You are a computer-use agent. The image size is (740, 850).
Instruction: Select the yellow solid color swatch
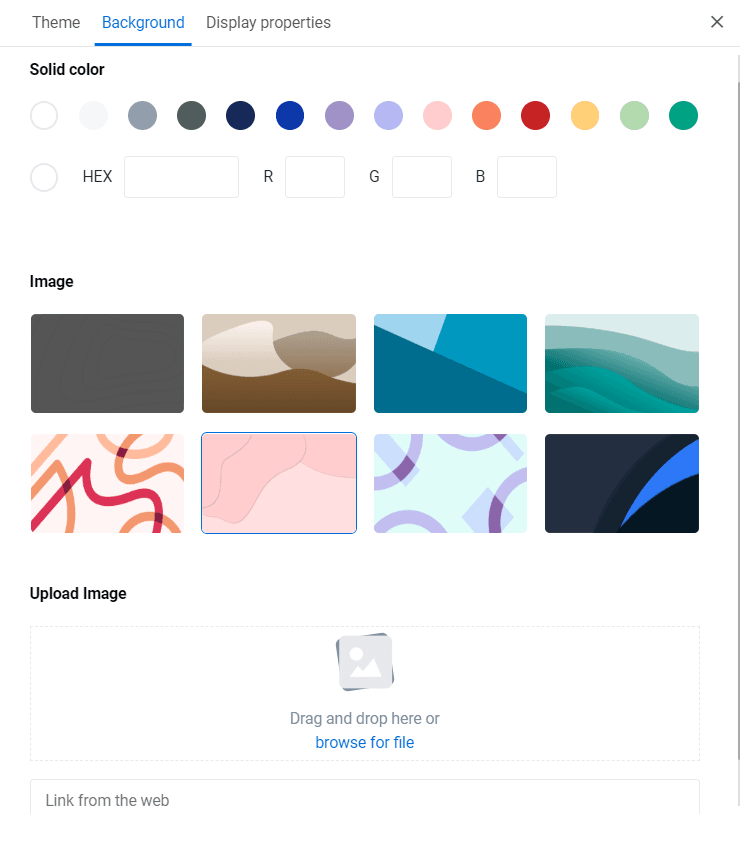585,115
